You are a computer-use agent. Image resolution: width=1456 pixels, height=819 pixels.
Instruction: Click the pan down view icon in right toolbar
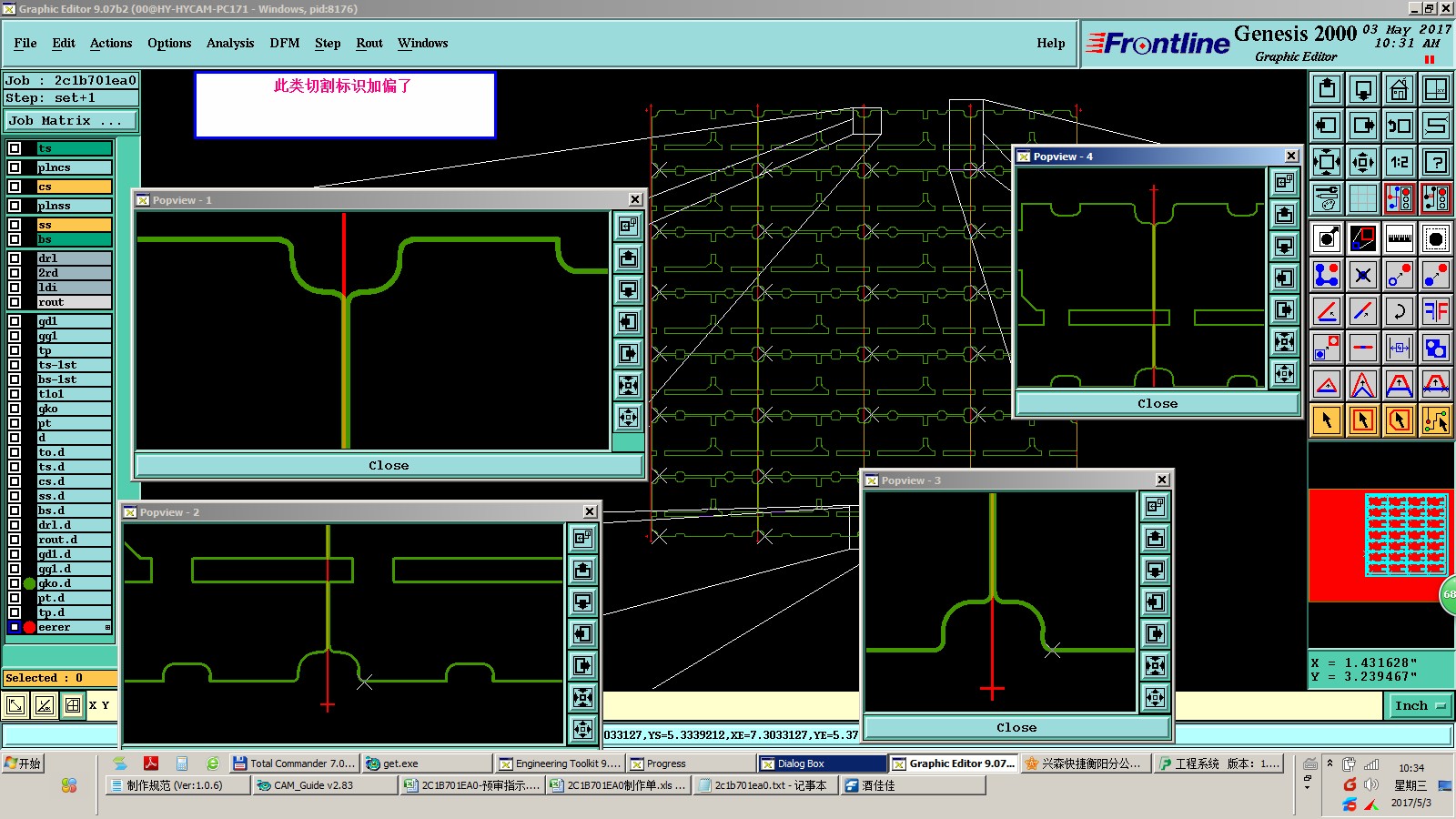1363,89
